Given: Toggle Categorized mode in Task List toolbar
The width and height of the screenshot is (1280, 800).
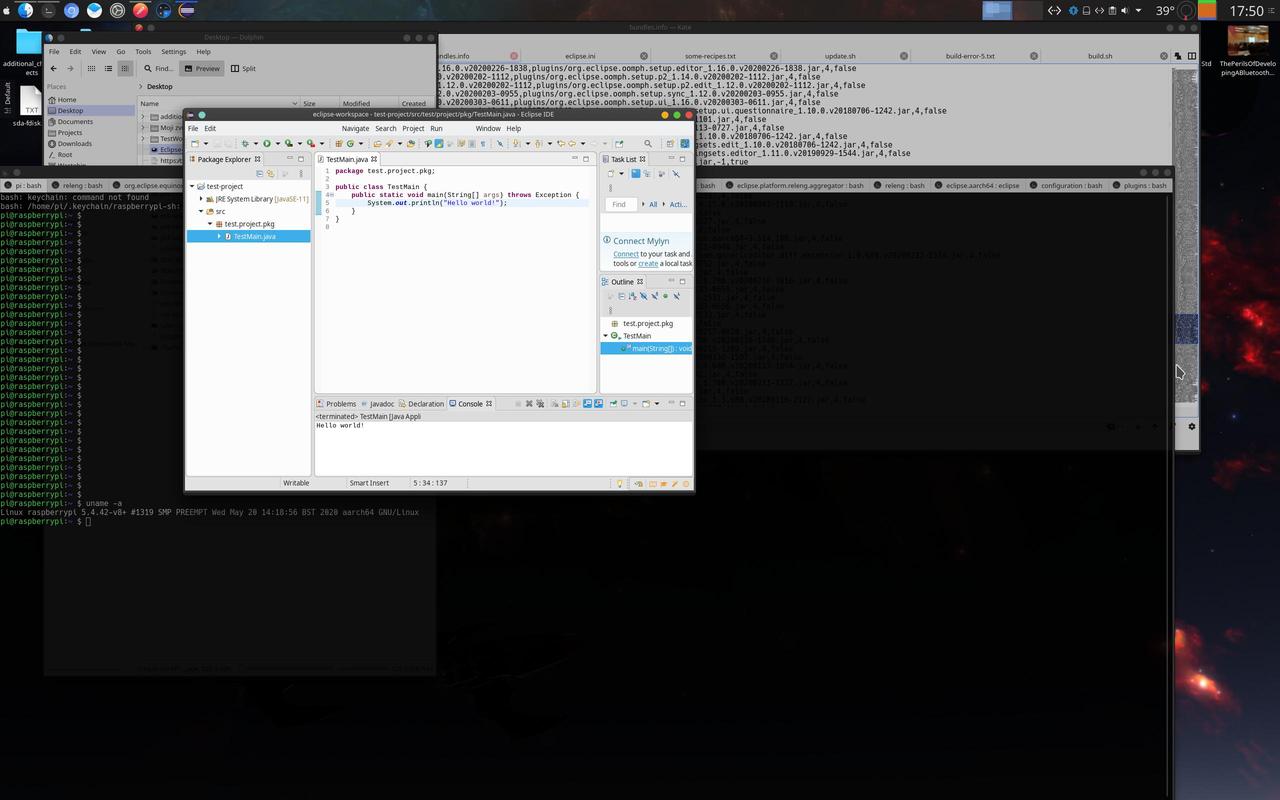Looking at the screenshot, I should click(x=635, y=173).
